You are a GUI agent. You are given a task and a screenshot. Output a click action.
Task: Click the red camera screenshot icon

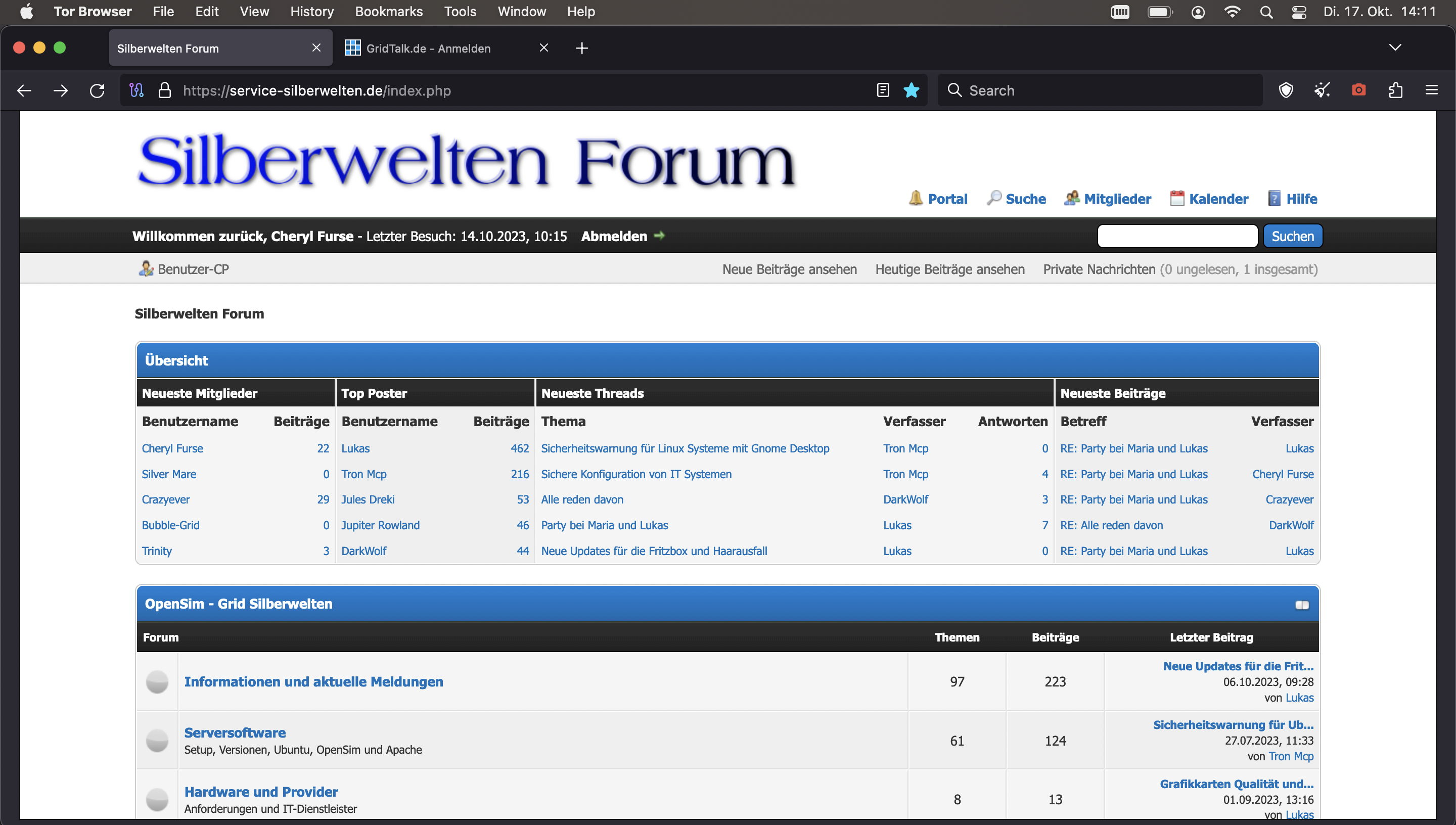tap(1358, 90)
